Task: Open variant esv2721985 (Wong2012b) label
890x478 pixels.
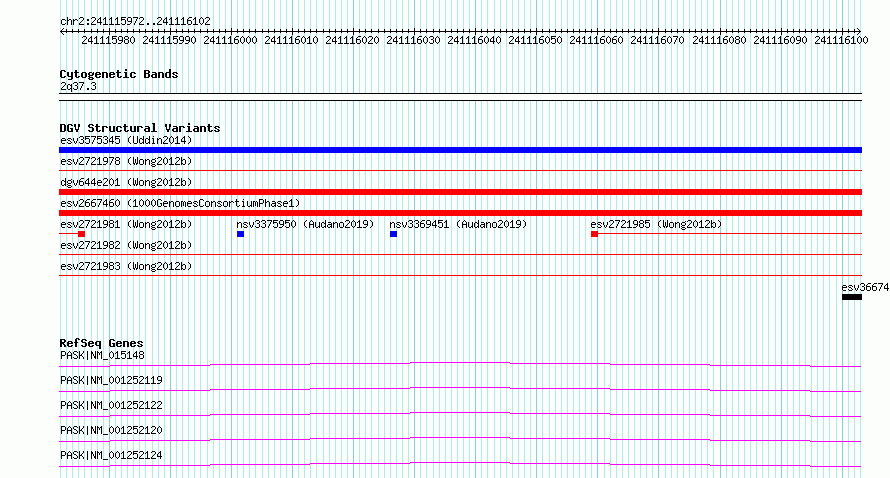Action: coord(656,224)
